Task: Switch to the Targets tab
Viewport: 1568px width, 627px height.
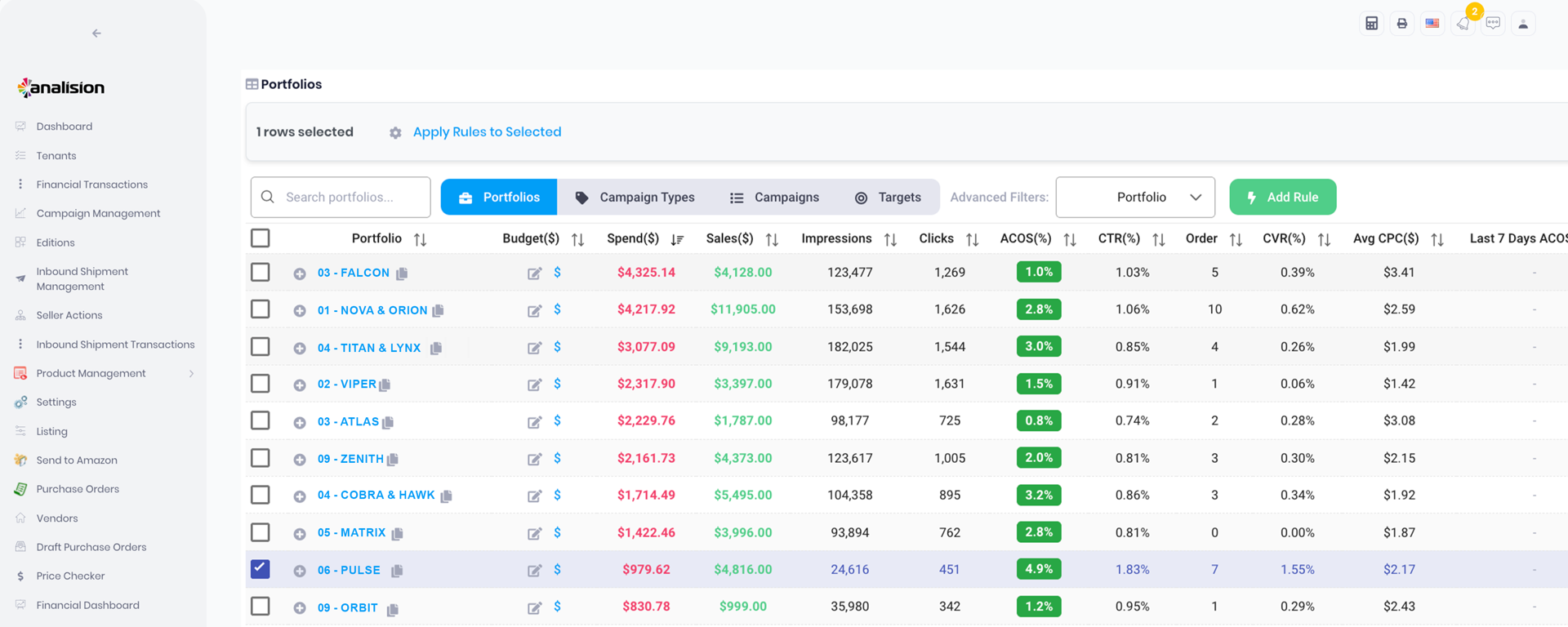Action: [888, 198]
